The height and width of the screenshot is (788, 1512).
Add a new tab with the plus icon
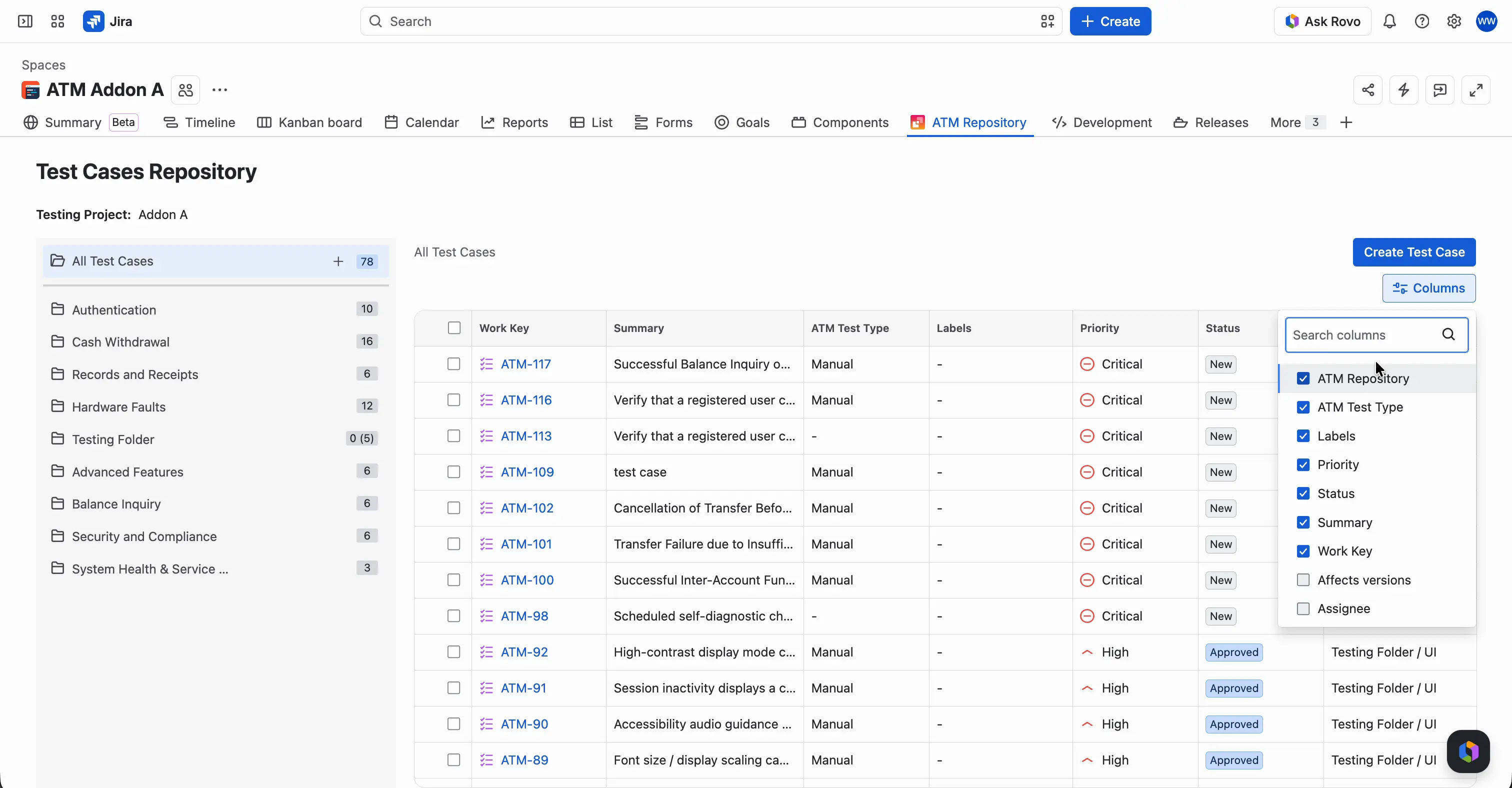pyautogui.click(x=1346, y=122)
